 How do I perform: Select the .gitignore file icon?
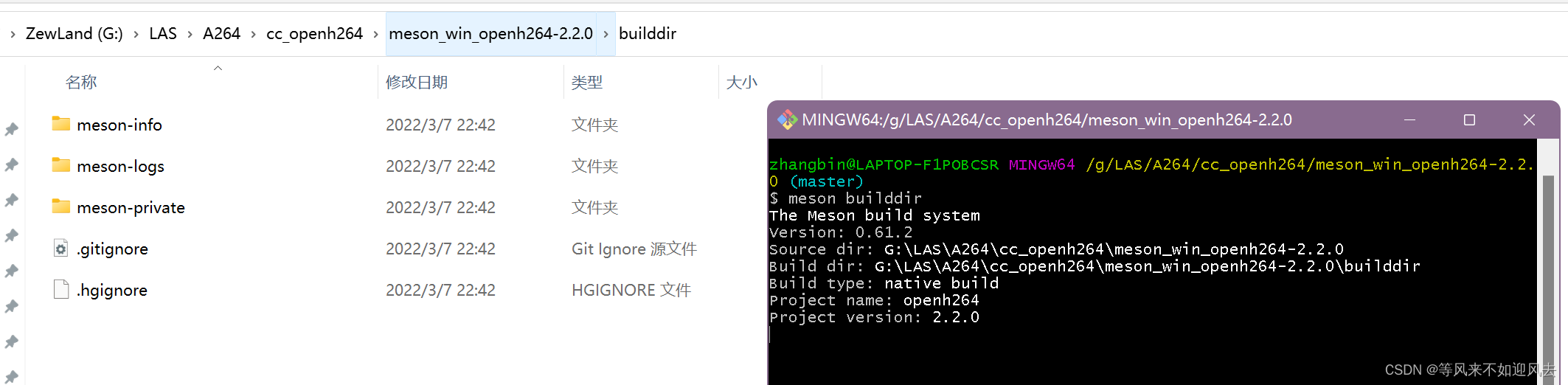pos(61,249)
